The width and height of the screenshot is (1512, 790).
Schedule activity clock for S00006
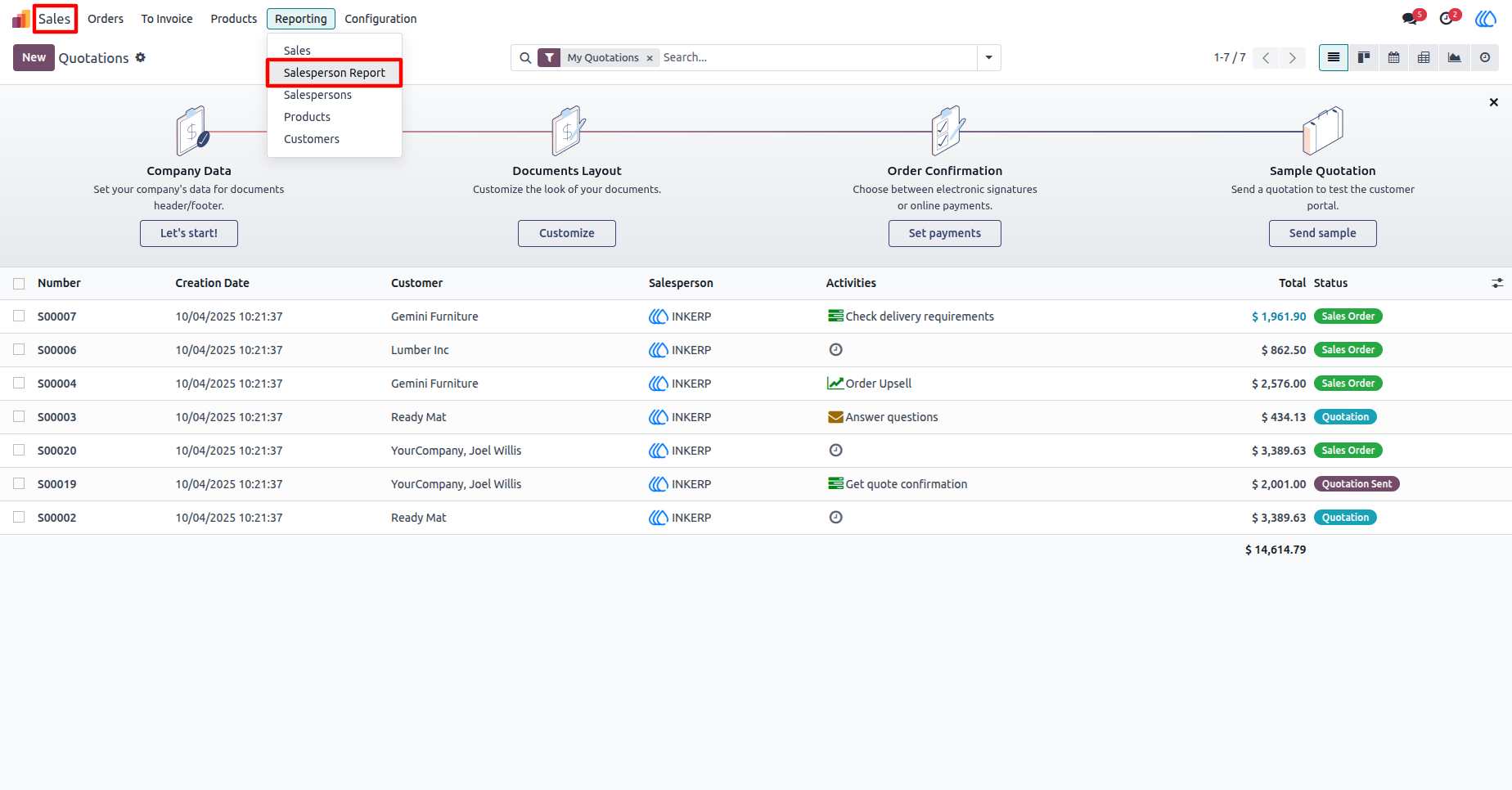point(835,349)
